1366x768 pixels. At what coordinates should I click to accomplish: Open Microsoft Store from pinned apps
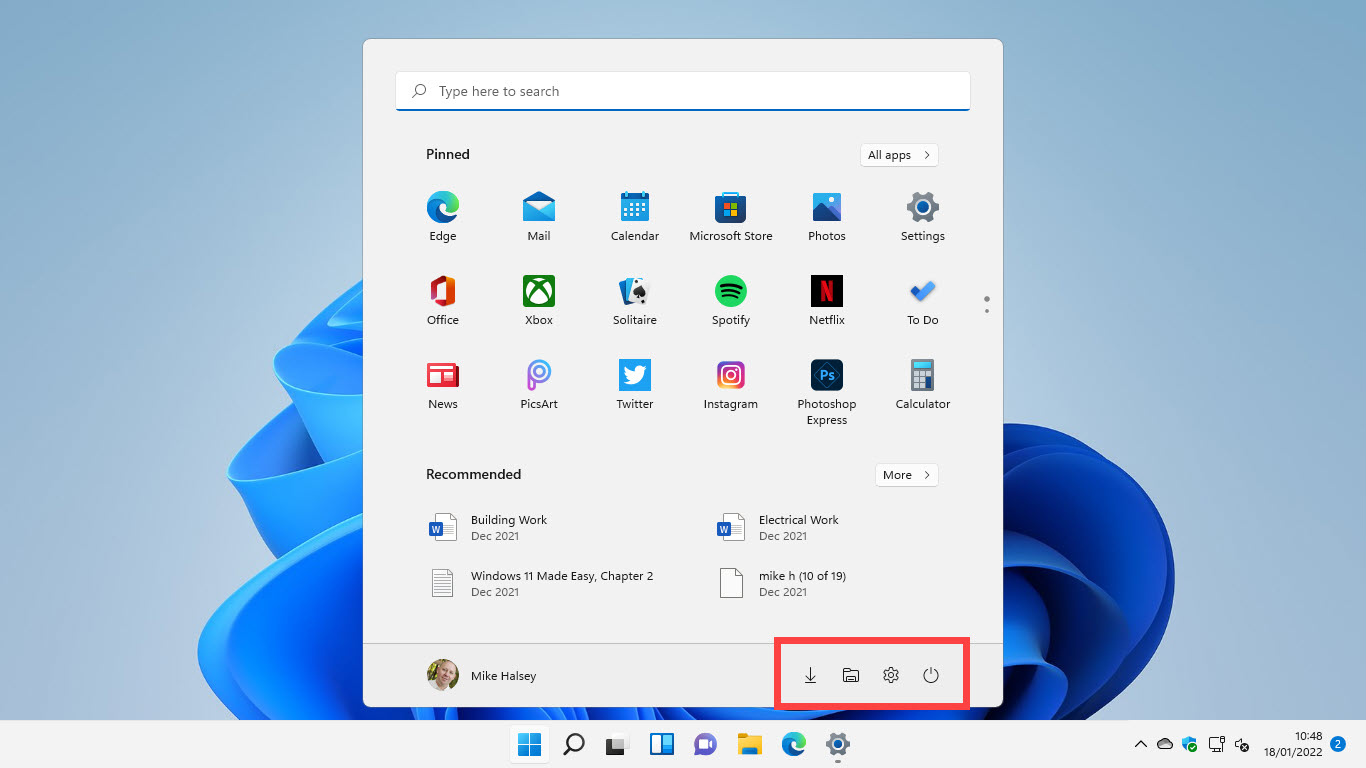731,217
